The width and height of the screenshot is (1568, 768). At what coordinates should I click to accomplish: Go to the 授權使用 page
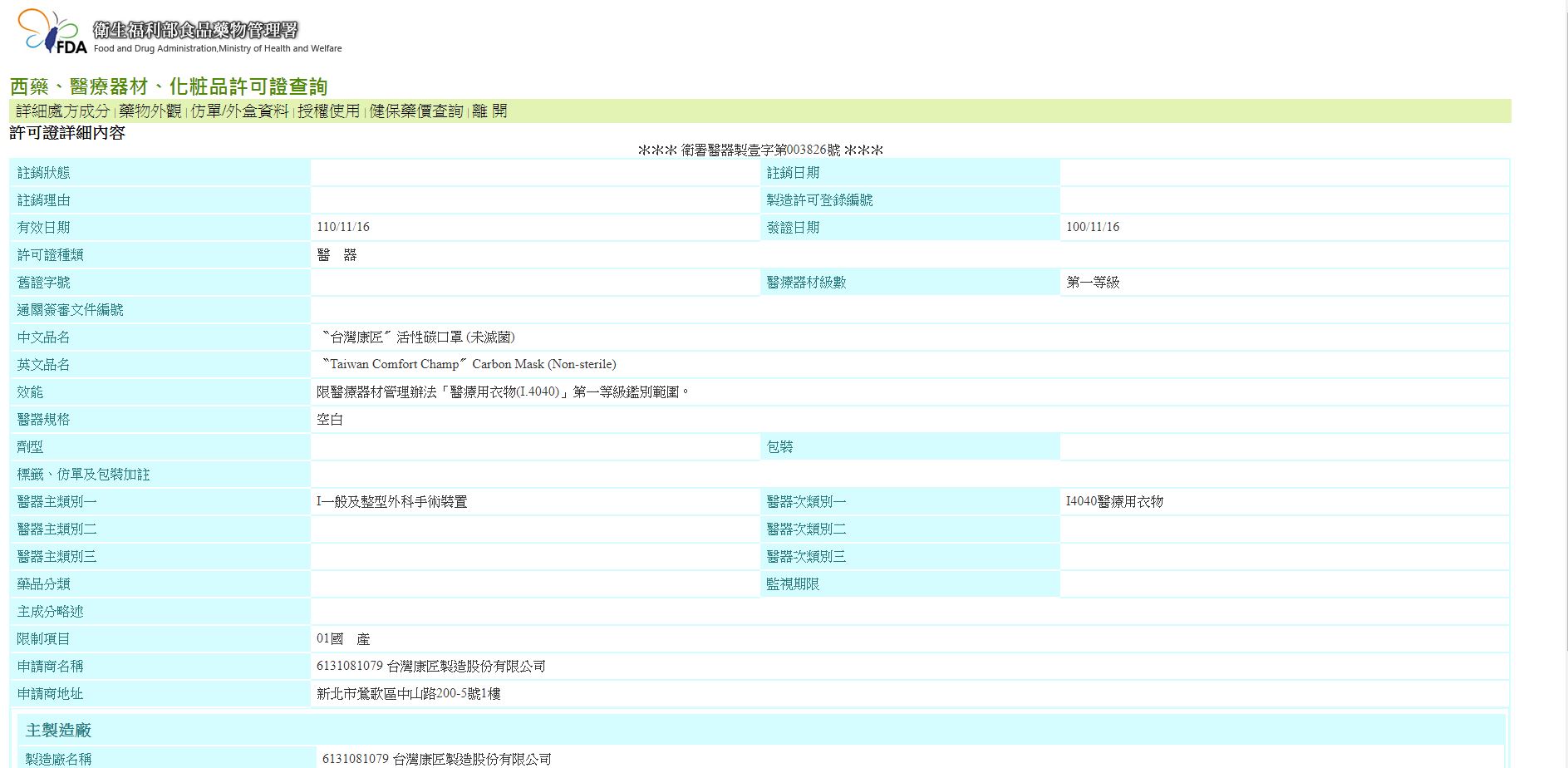[328, 111]
